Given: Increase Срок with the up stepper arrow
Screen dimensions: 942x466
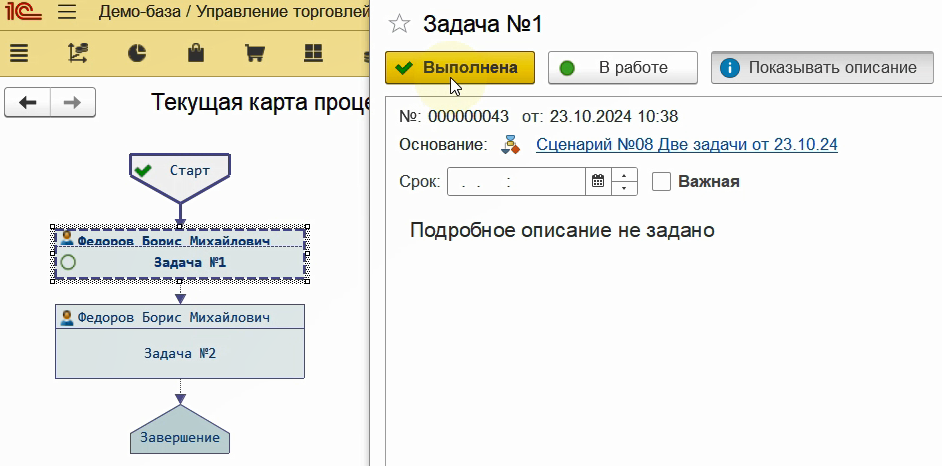Looking at the screenshot, I should (x=624, y=175).
